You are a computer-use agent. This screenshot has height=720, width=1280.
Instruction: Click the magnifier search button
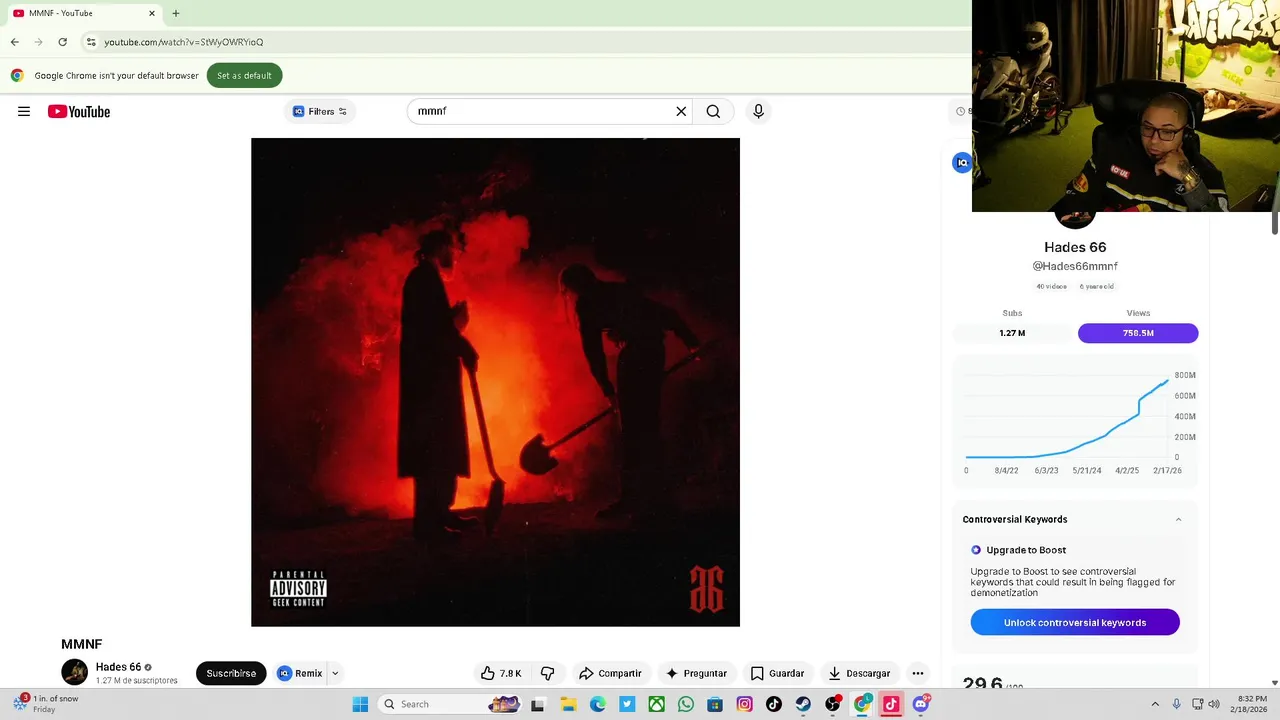pos(713,111)
